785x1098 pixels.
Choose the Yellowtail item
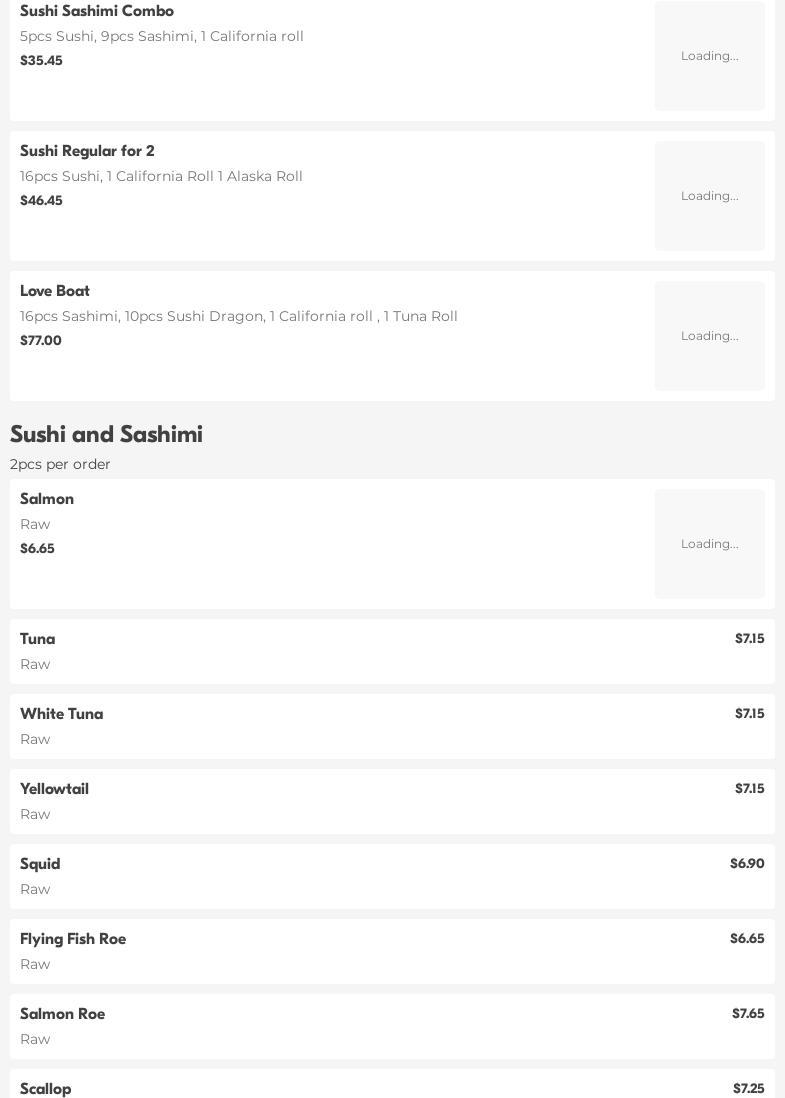tap(55, 789)
